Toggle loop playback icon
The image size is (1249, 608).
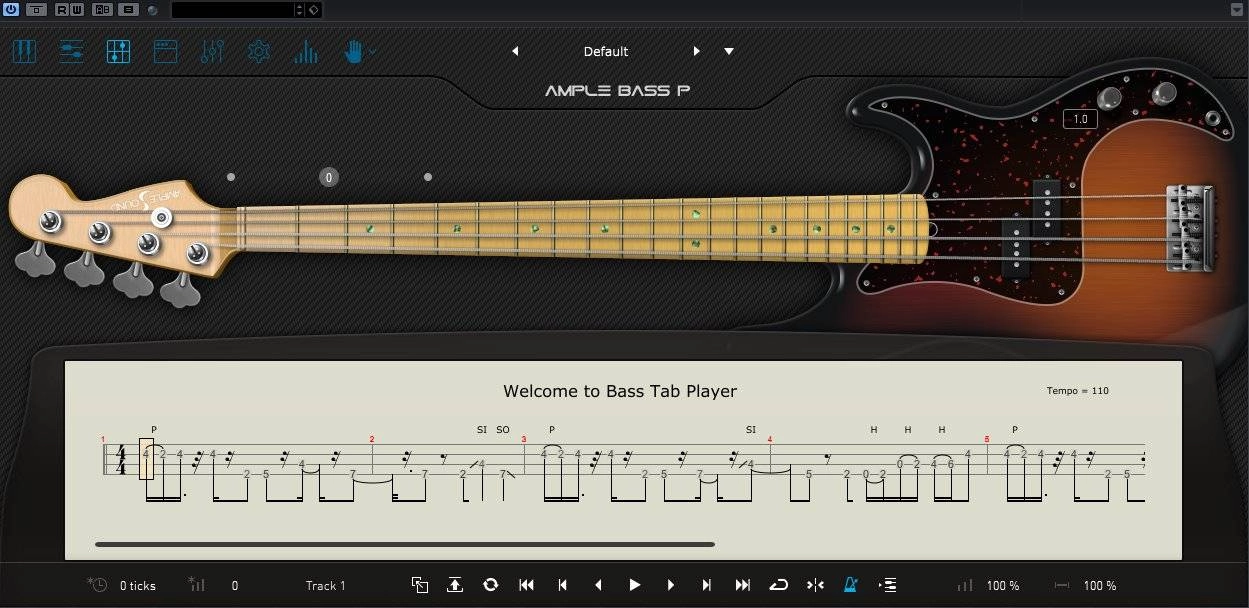(779, 585)
